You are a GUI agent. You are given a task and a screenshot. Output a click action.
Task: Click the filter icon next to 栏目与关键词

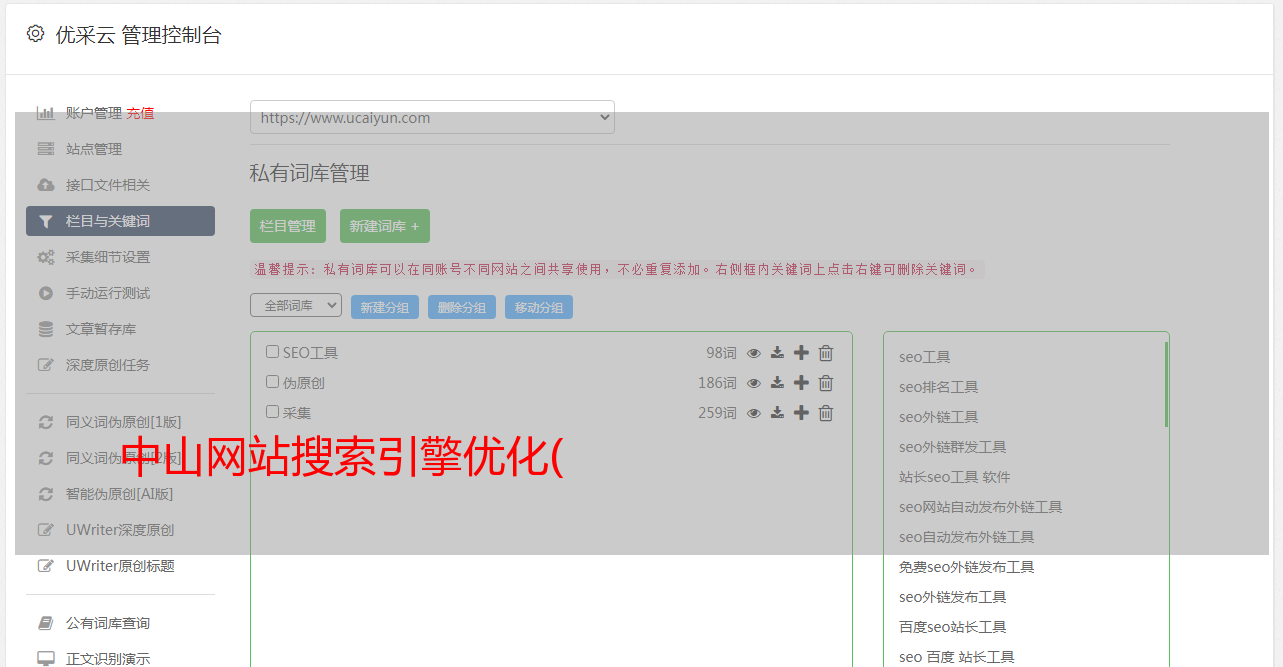45,221
